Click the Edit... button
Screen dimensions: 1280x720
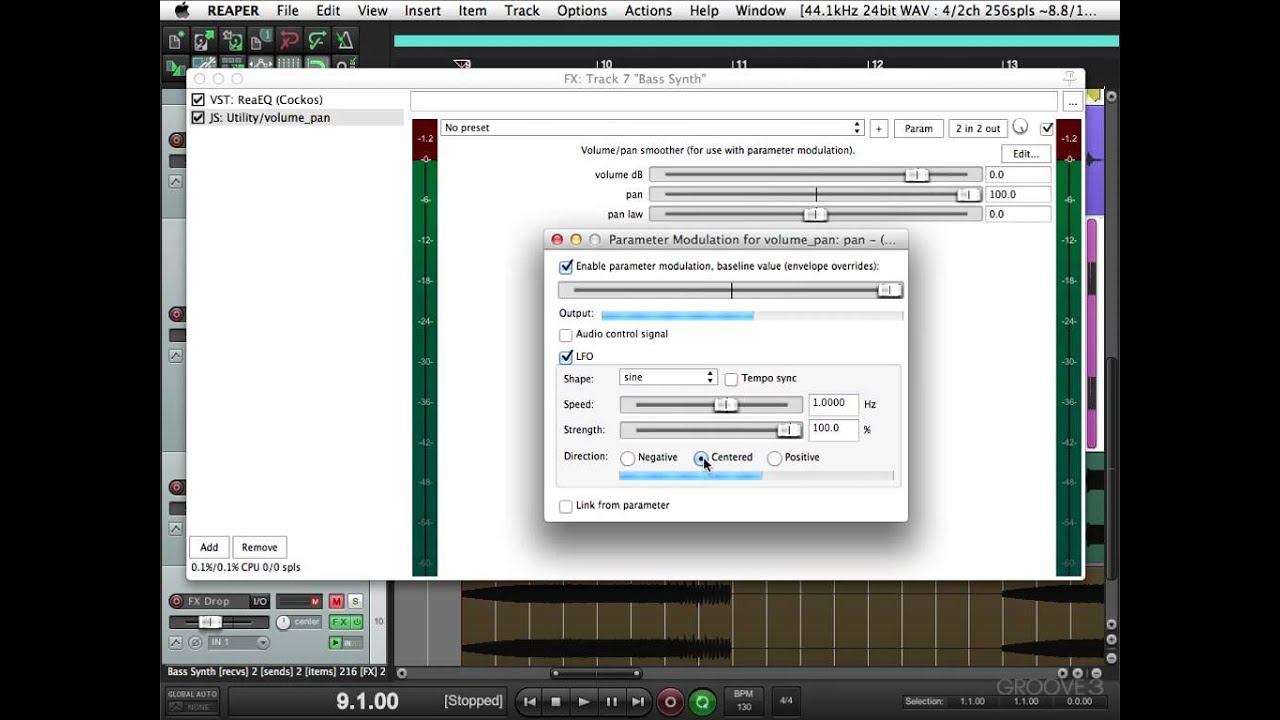pyautogui.click(x=1026, y=154)
